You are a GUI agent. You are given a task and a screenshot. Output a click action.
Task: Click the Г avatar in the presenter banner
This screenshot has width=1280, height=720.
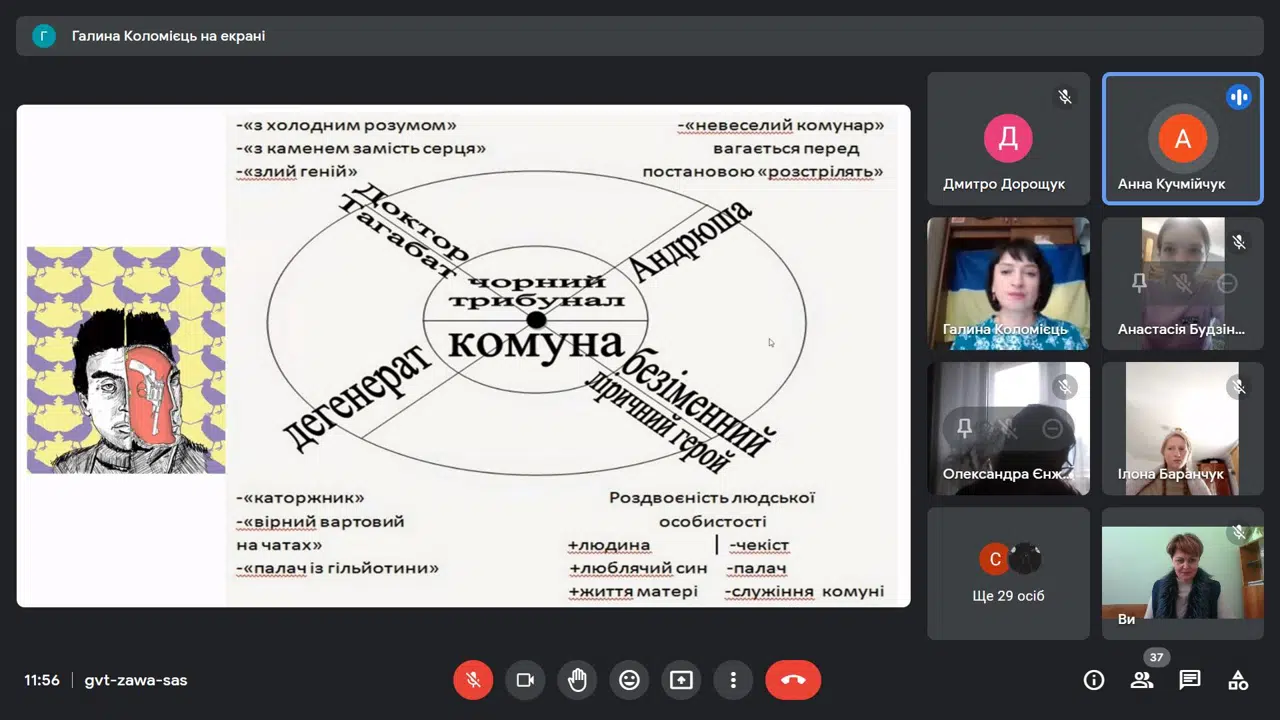[x=44, y=36]
